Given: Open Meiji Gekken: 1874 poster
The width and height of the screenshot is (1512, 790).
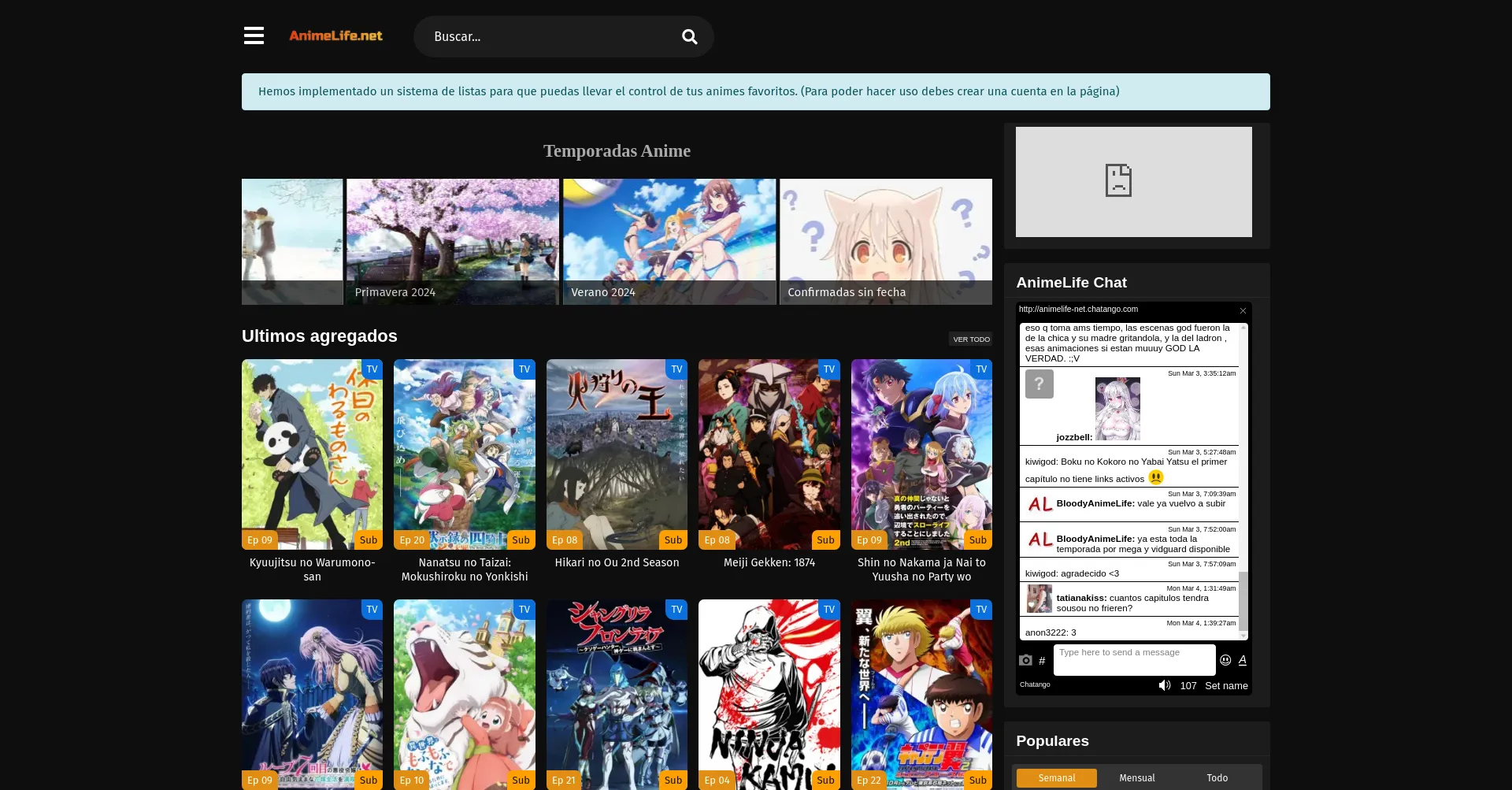Looking at the screenshot, I should [x=769, y=454].
